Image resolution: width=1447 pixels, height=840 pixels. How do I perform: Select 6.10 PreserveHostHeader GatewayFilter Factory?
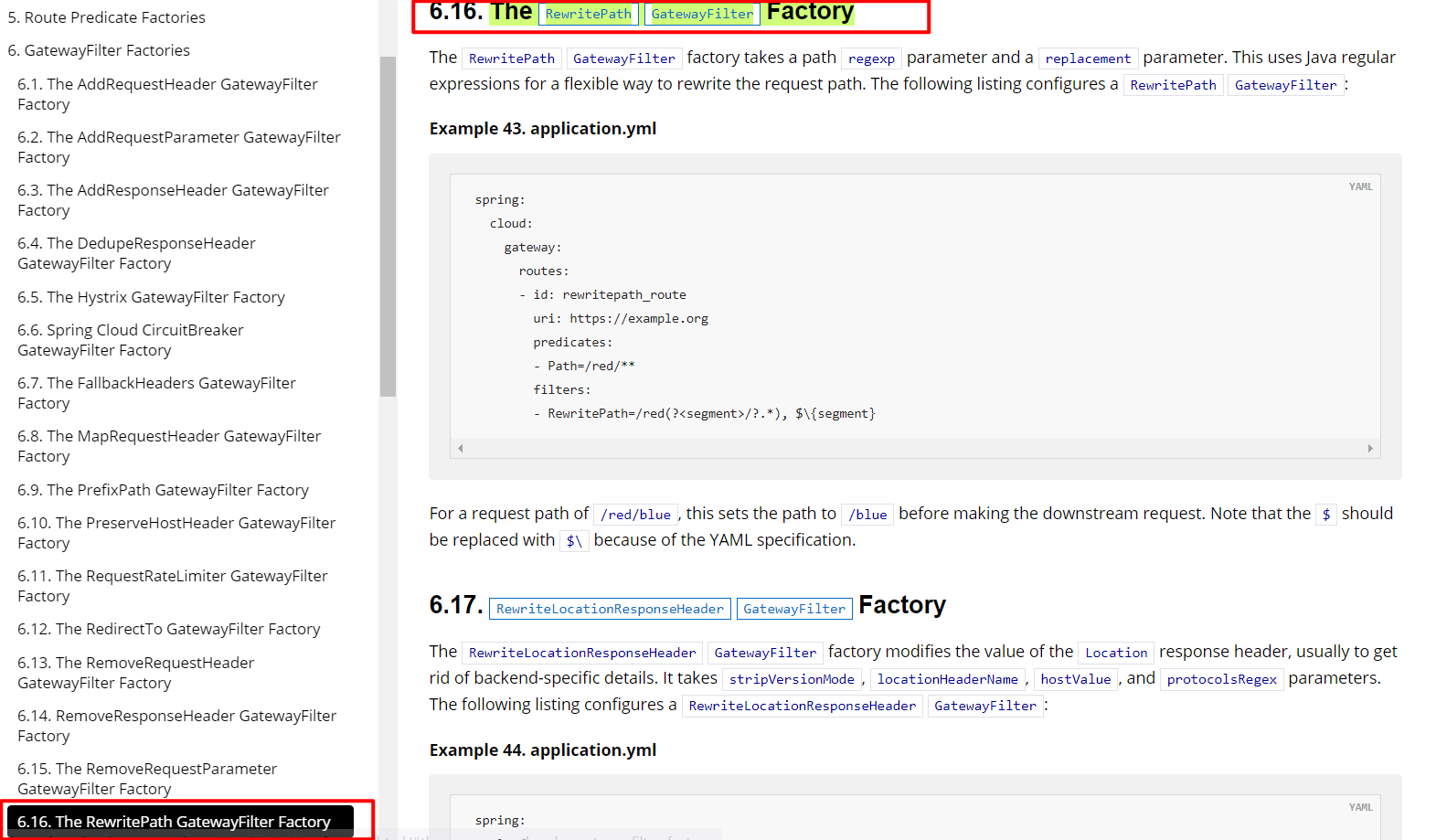click(x=176, y=533)
